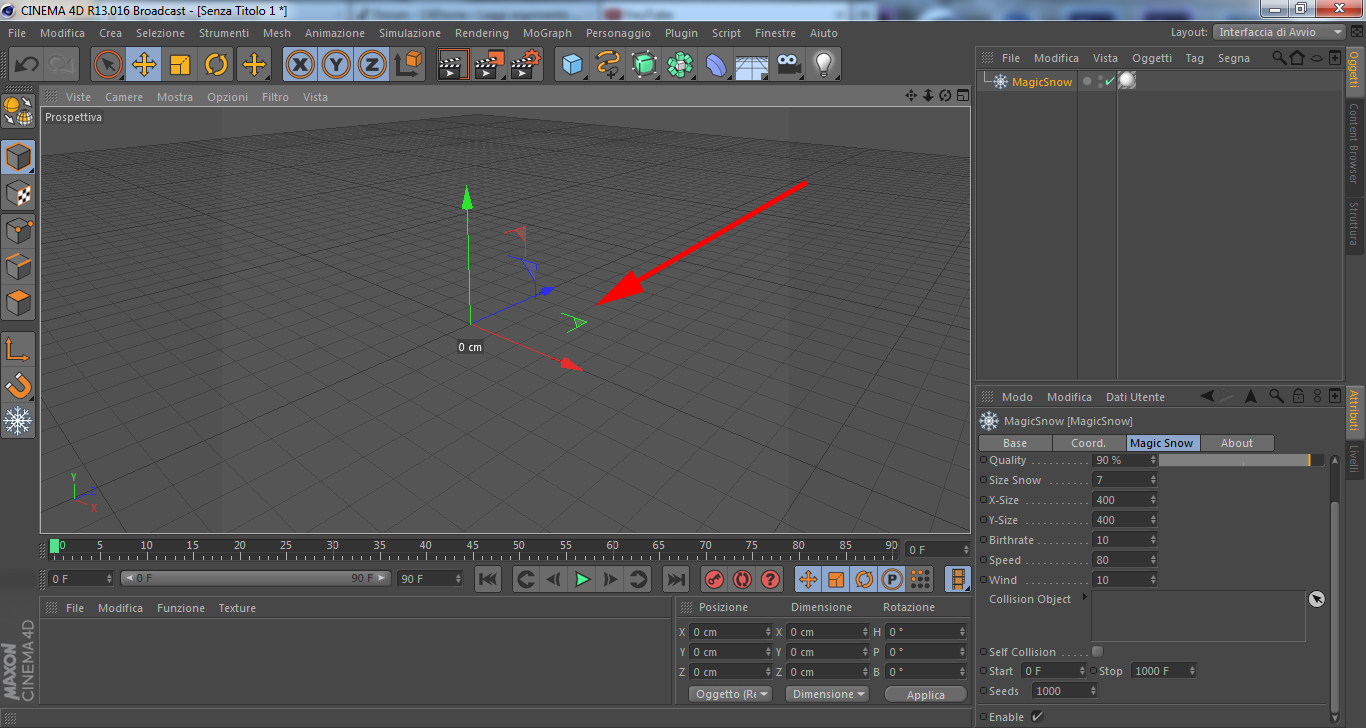Switch to Texture mode in the left palette

[18, 194]
